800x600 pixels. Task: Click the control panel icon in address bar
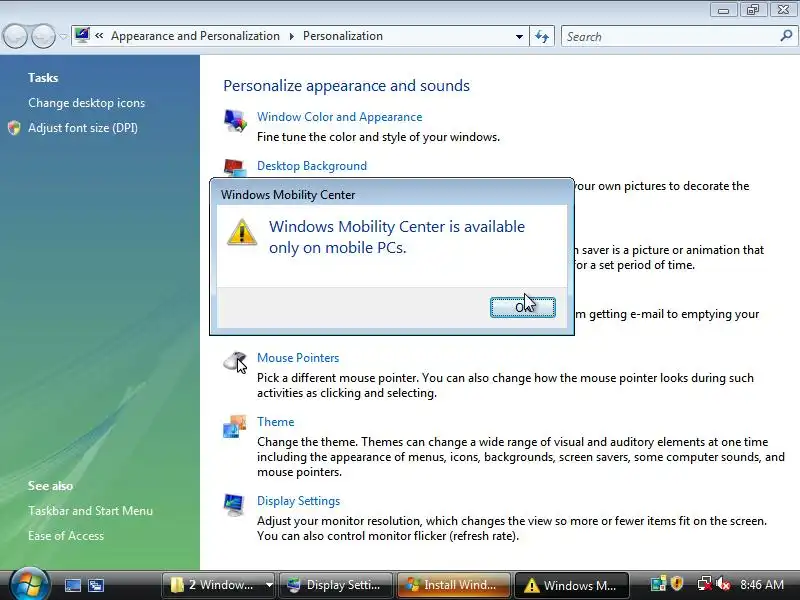tap(82, 35)
